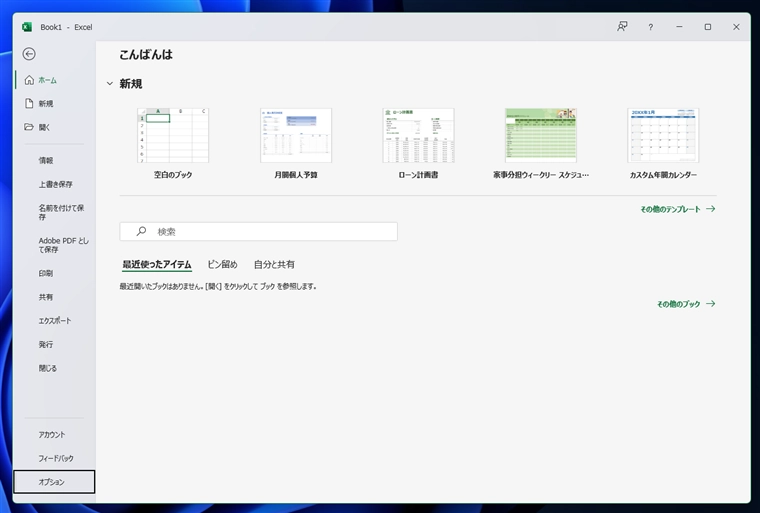Choose 名前を付けて保存

click(55, 212)
